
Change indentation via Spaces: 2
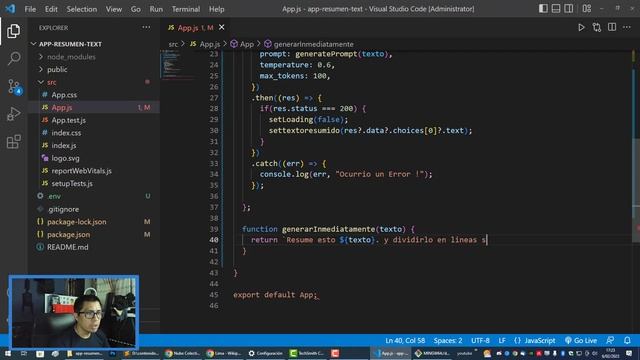pyautogui.click(x=448, y=340)
